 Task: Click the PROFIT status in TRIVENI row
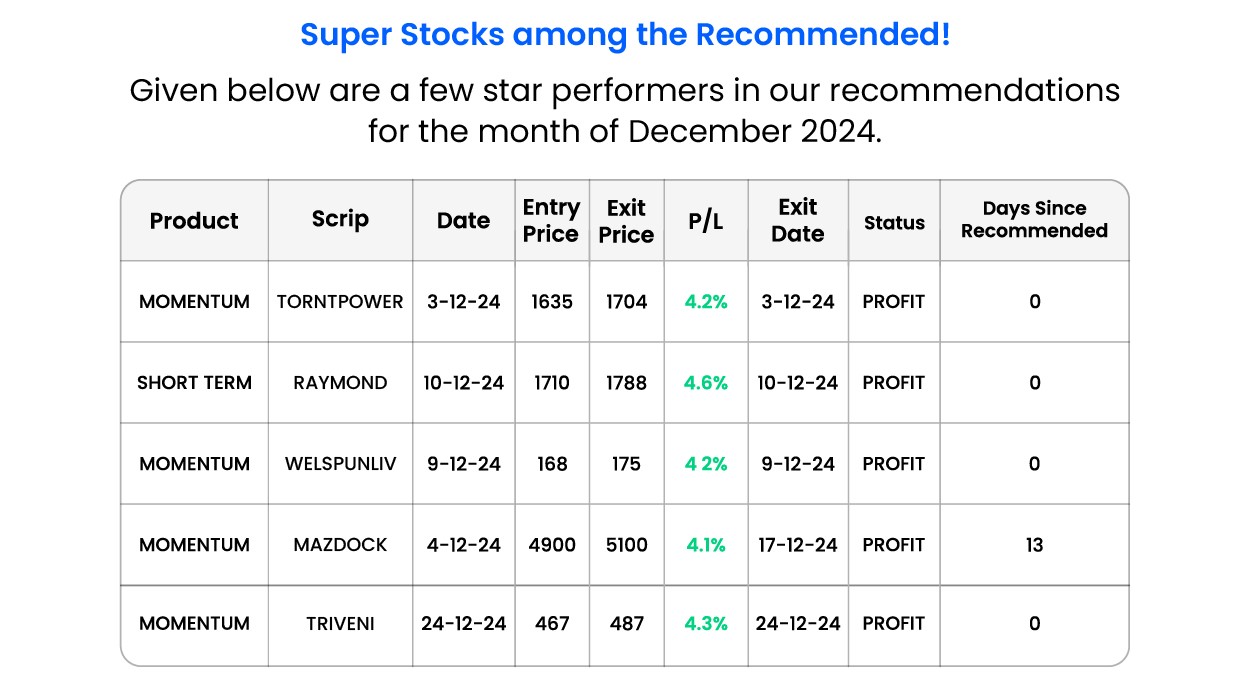point(894,624)
